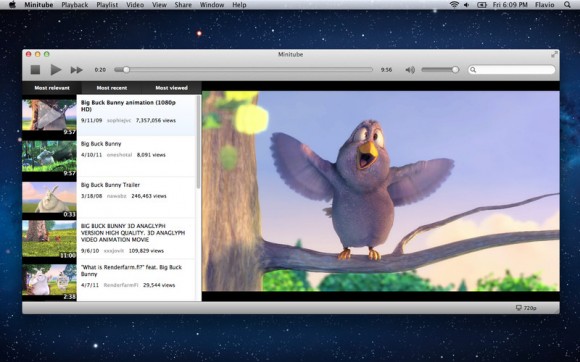580x362 pixels.
Task: Stop playback with the stop button
Action: pyautogui.click(x=35, y=70)
